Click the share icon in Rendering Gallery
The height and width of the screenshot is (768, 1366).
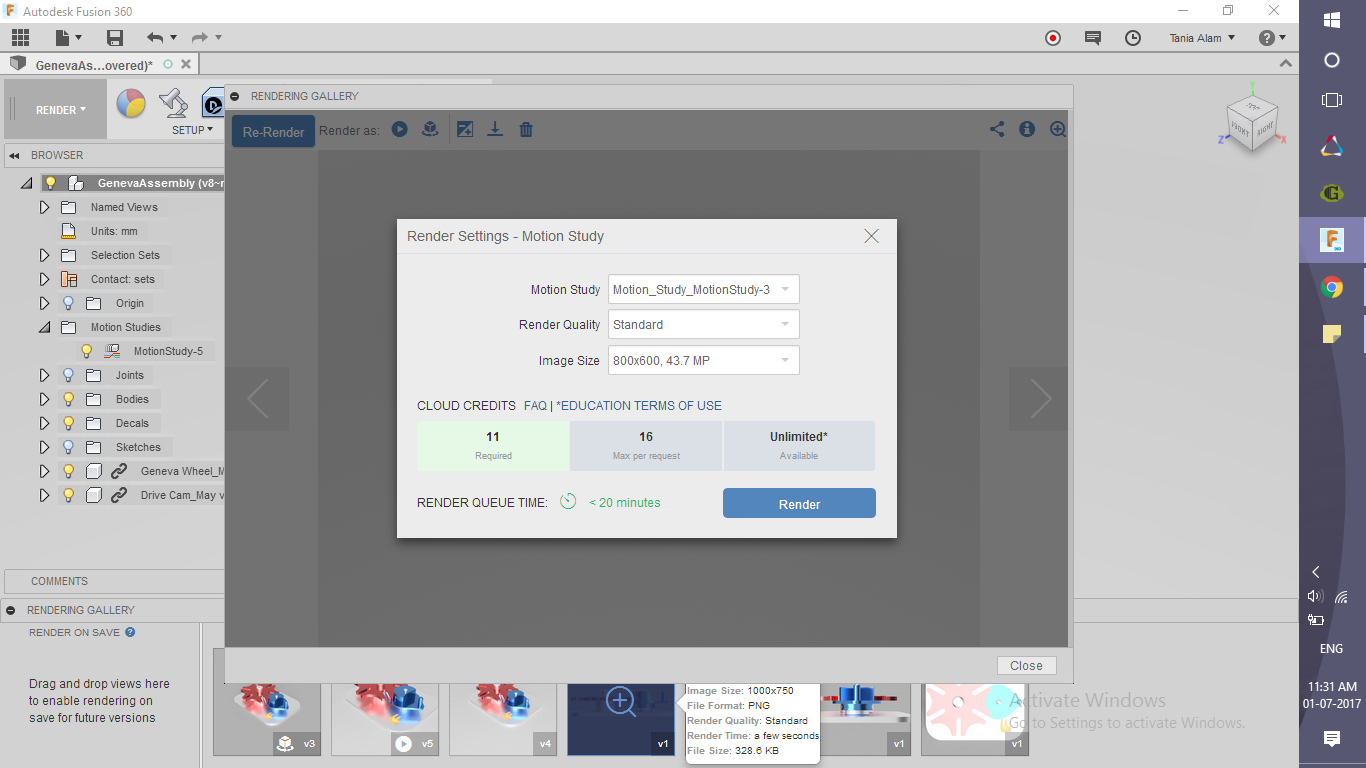(997, 129)
